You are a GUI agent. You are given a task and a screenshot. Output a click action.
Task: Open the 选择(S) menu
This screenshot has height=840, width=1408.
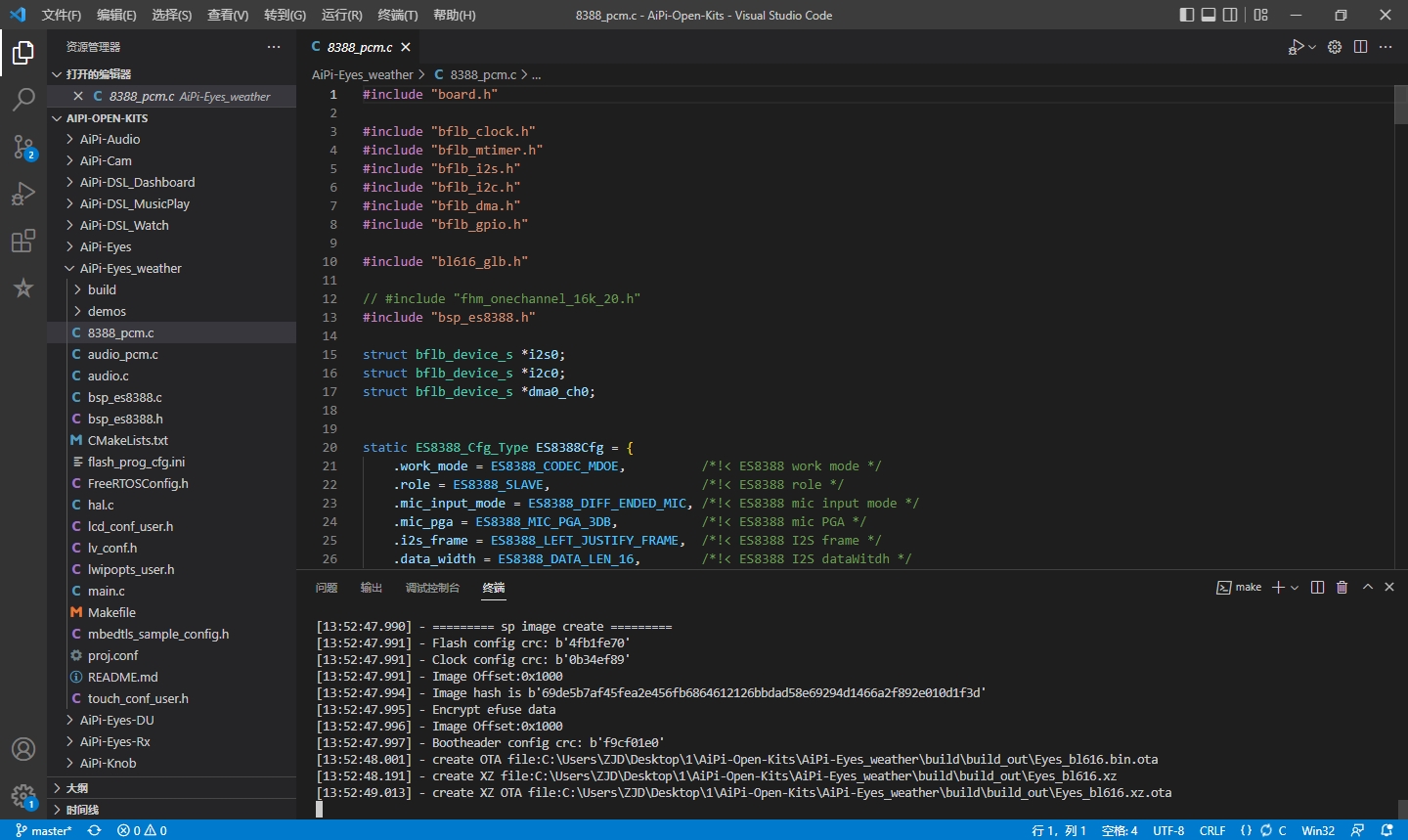pyautogui.click(x=172, y=15)
